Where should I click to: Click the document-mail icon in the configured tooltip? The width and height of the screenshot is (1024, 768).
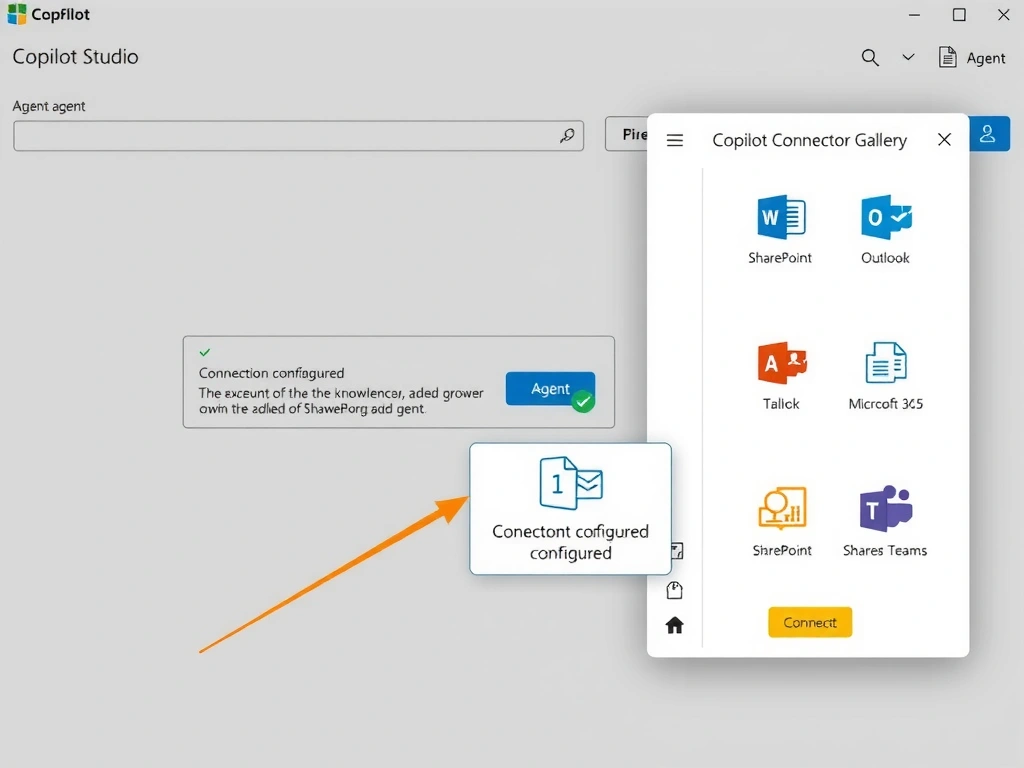[x=571, y=483]
